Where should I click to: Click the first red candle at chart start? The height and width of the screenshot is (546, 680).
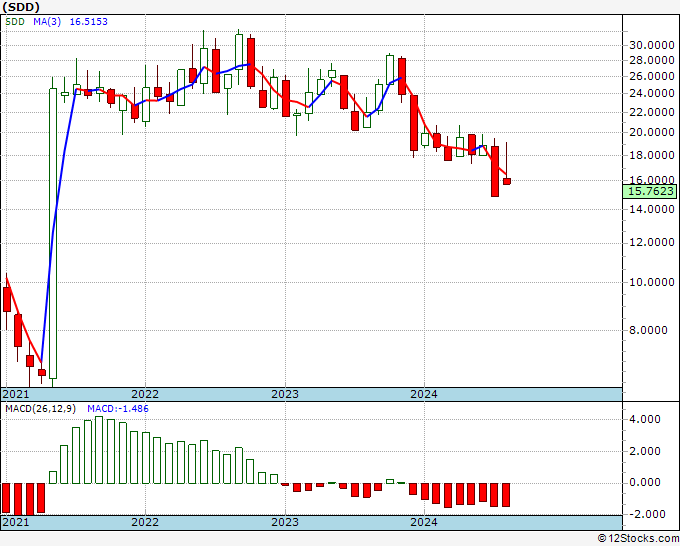7,299
